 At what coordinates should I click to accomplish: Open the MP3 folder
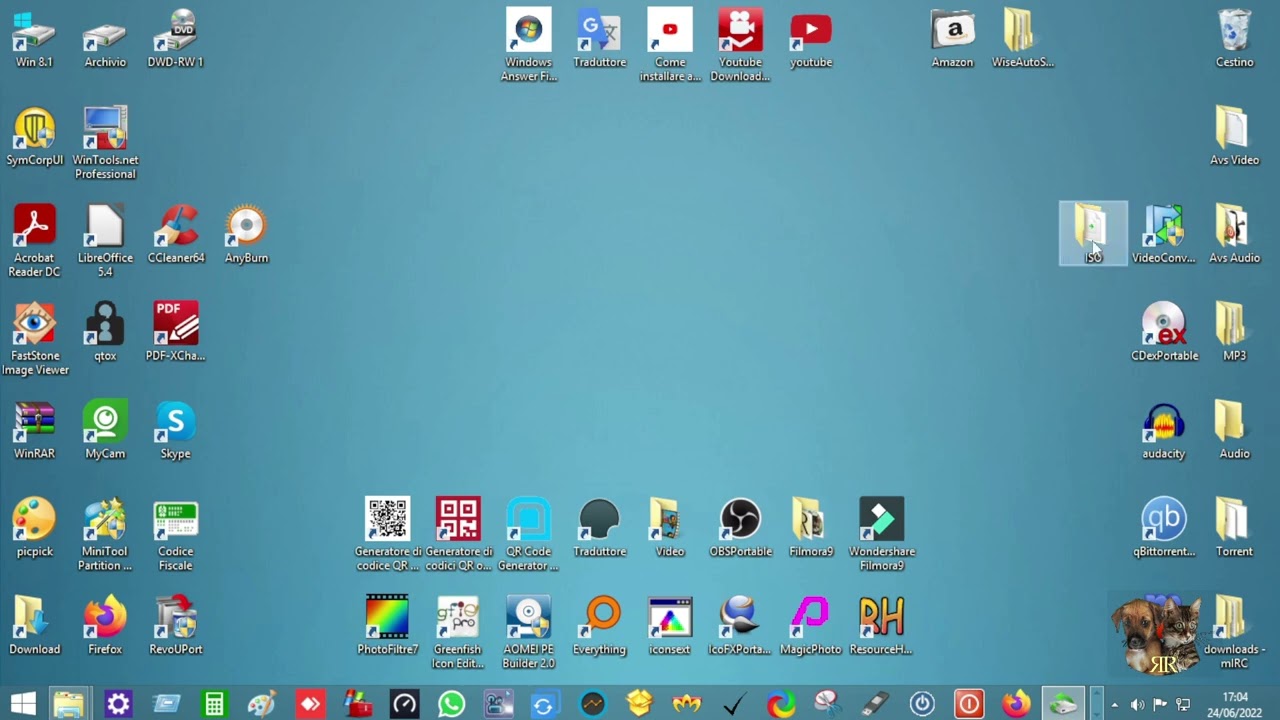pos(1234,333)
